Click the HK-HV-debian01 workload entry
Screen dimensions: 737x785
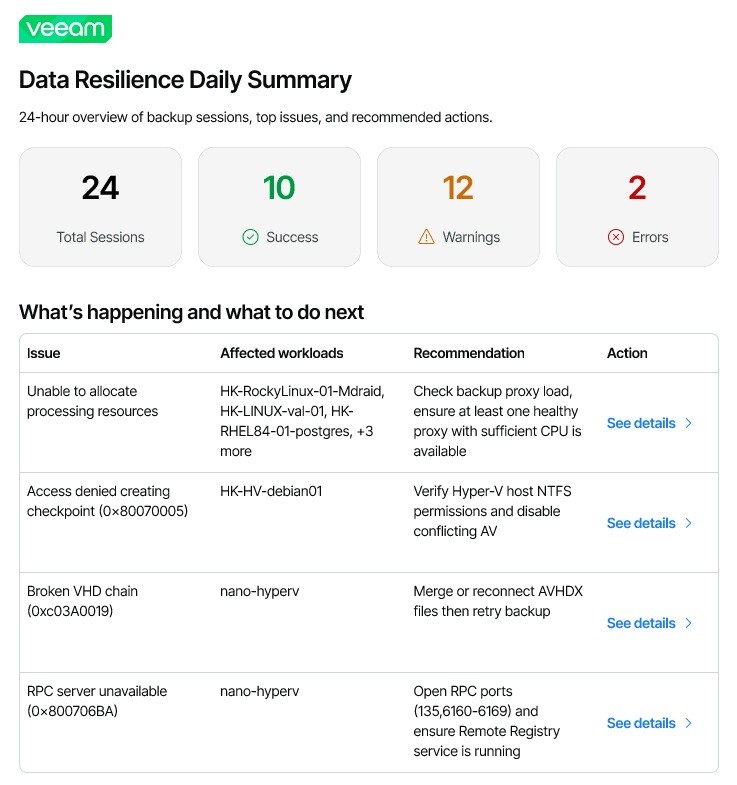(271, 491)
